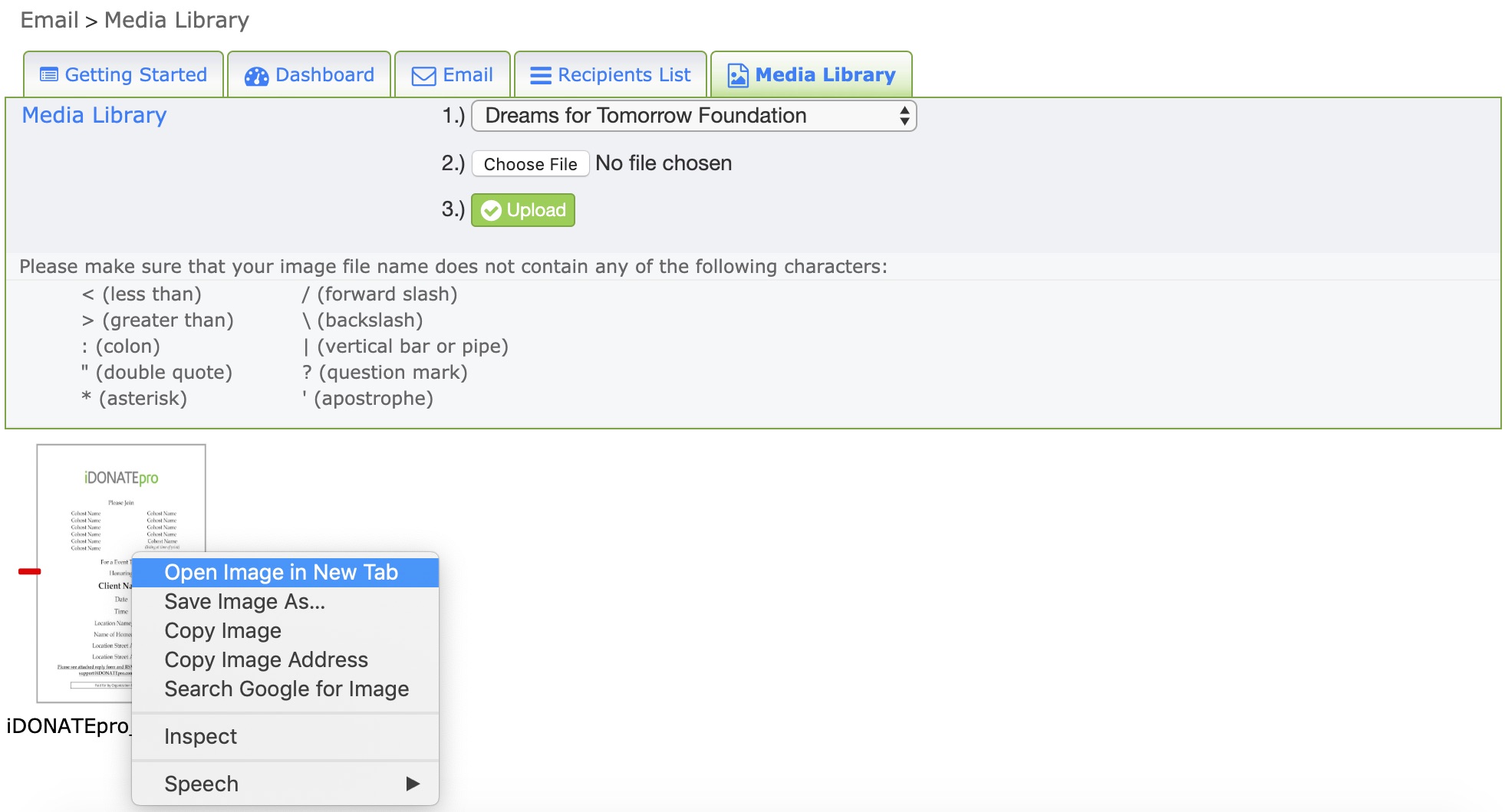
Task: Click the '\ (backslash)' text
Action: (x=363, y=321)
